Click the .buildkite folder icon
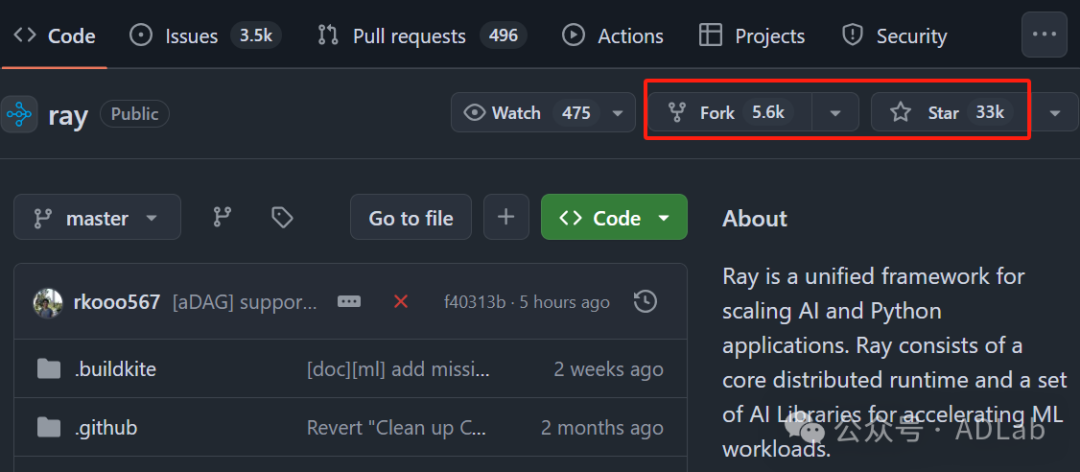 click(49, 369)
